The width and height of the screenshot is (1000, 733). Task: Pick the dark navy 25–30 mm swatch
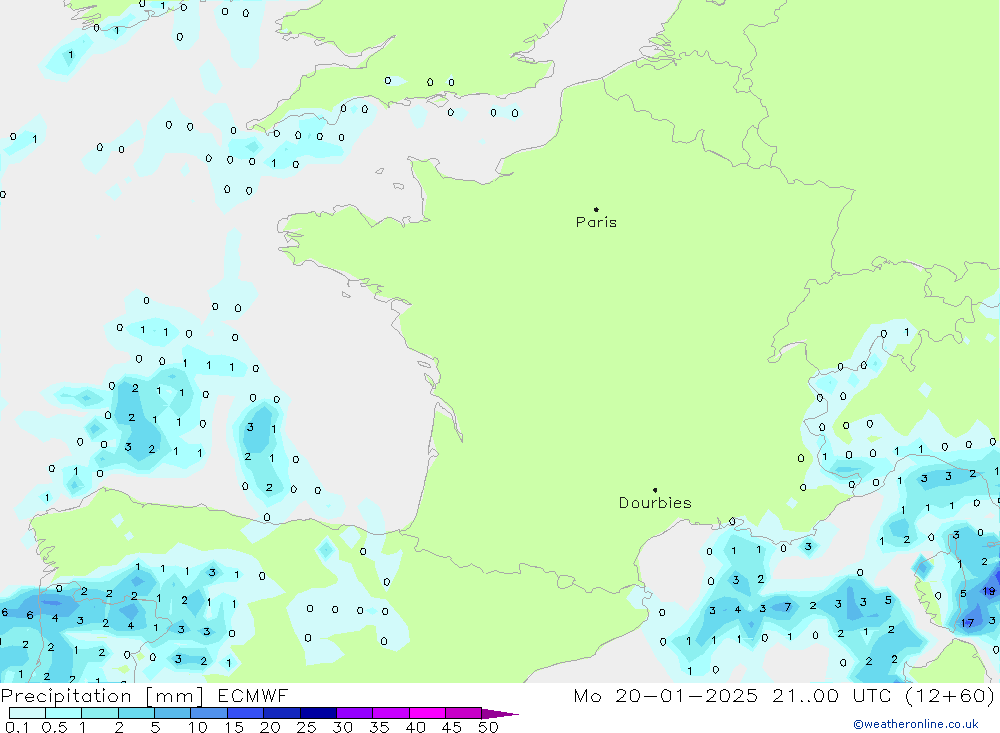[x=318, y=714]
